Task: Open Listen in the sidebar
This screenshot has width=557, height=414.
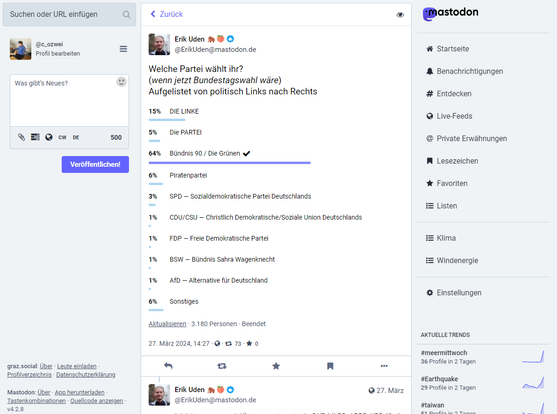Action: point(442,205)
